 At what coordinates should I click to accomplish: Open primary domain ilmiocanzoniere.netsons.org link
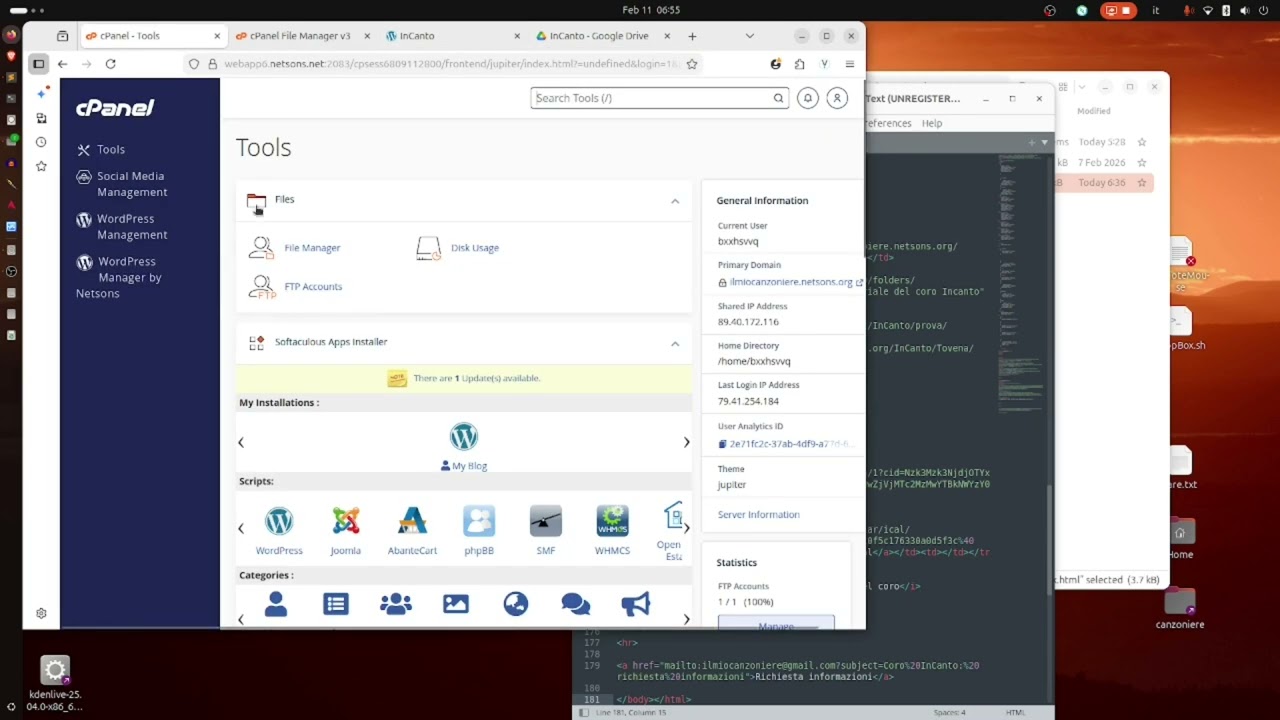point(791,282)
